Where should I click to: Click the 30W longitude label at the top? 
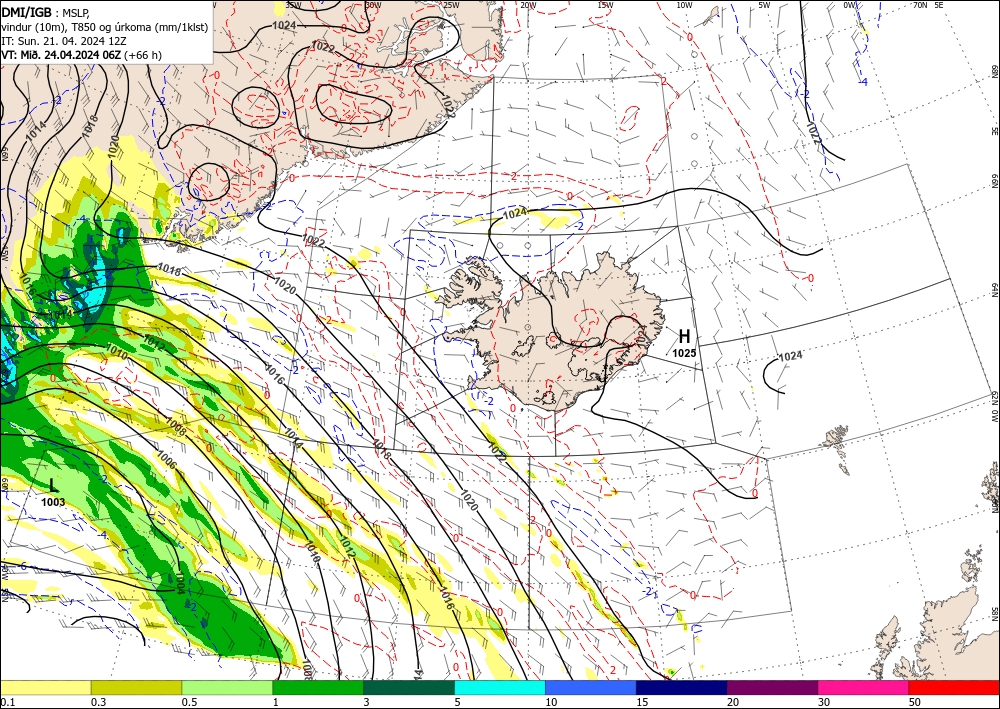pos(373,5)
